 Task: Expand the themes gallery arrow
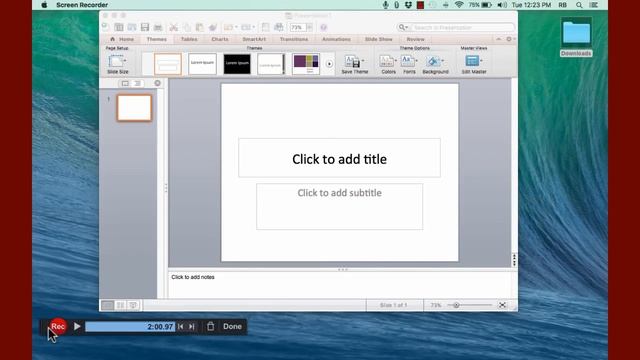click(329, 64)
